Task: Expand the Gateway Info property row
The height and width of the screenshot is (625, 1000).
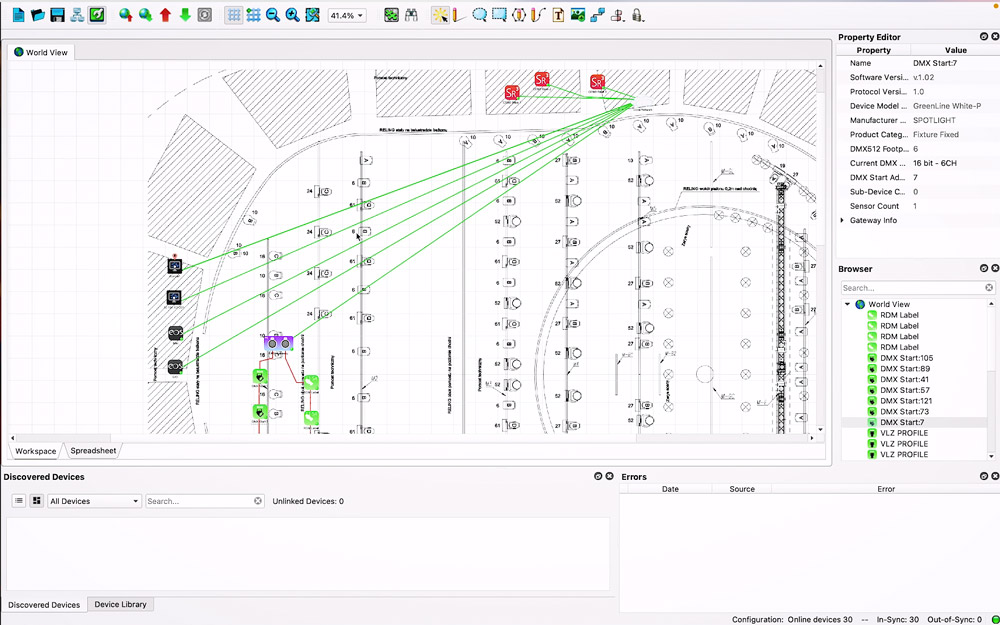Action: point(842,220)
